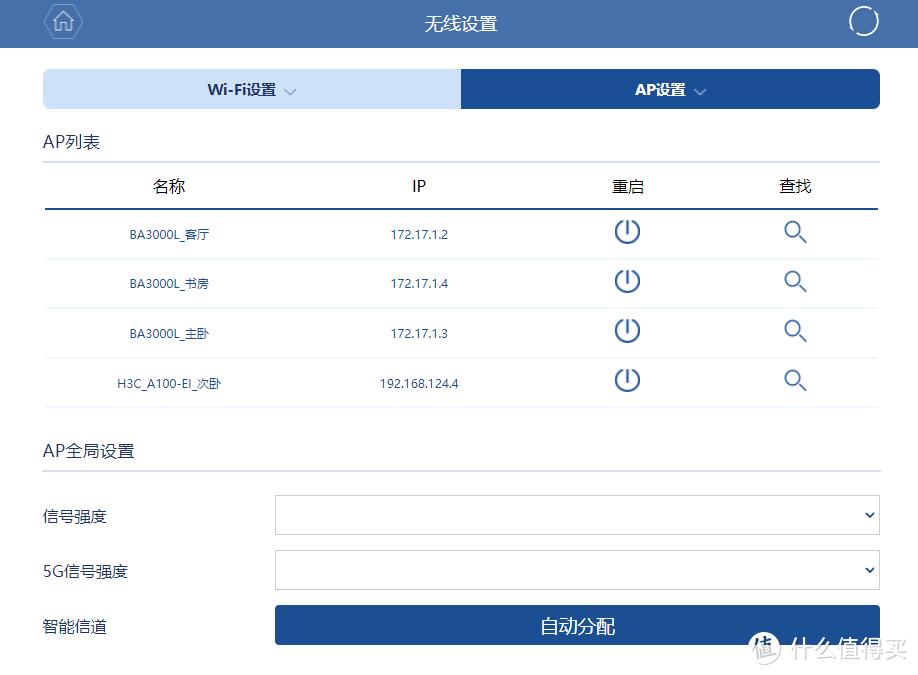918x675 pixels.
Task: Expand the chevron next to Wi-Fi设置
Action: pos(290,90)
